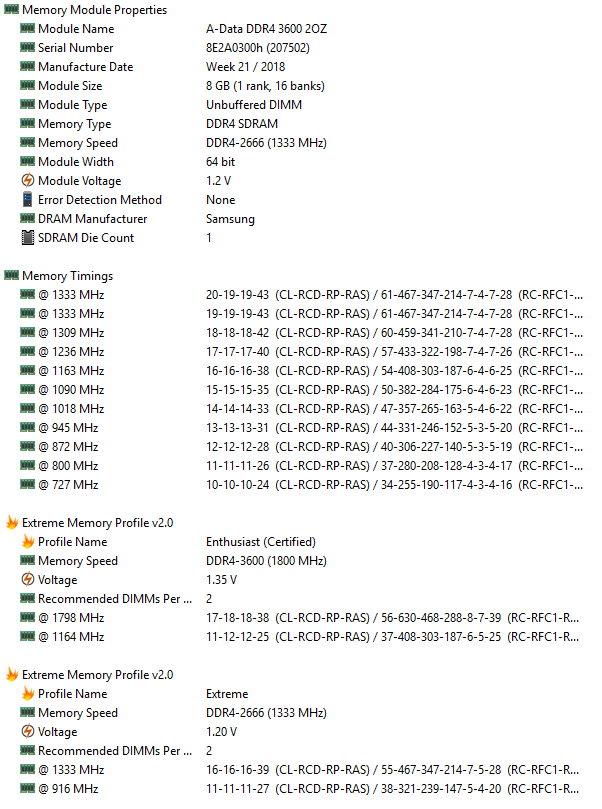Click the flame icon beside the Extreme Profile Name row
Image resolution: width=602 pixels, height=809 pixels.
point(28,693)
